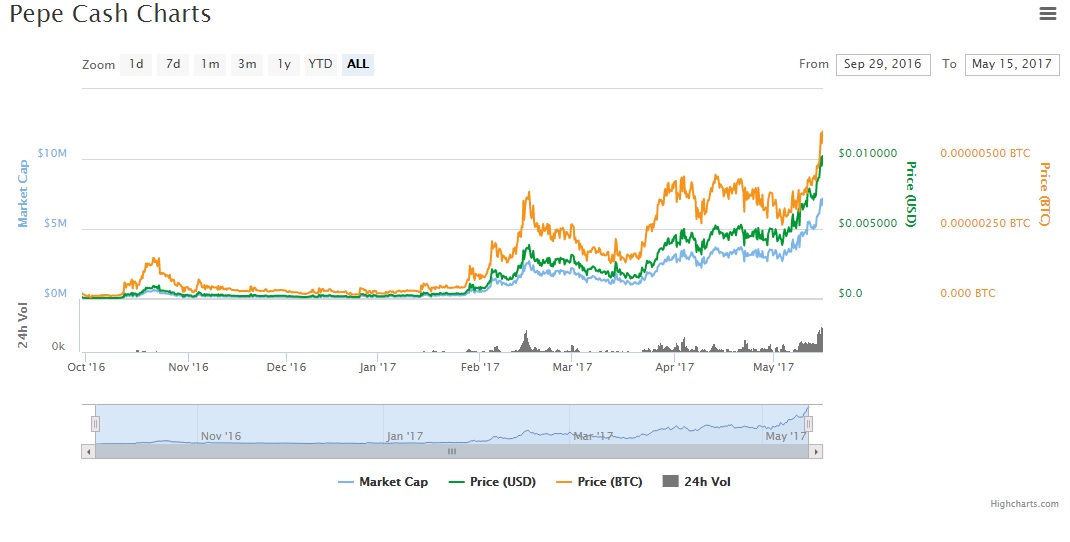Click Jan '17 label in the navigator

pyautogui.click(x=405, y=436)
